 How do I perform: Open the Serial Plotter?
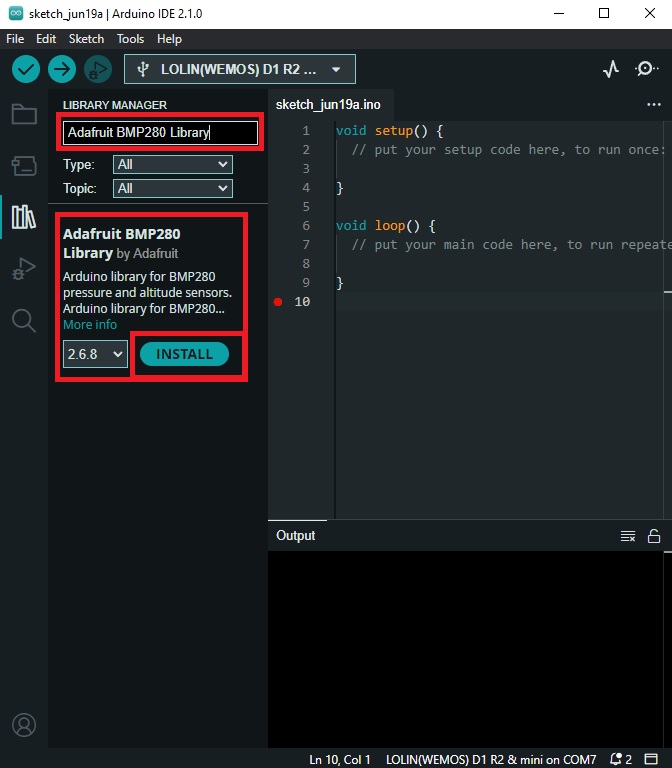click(611, 69)
